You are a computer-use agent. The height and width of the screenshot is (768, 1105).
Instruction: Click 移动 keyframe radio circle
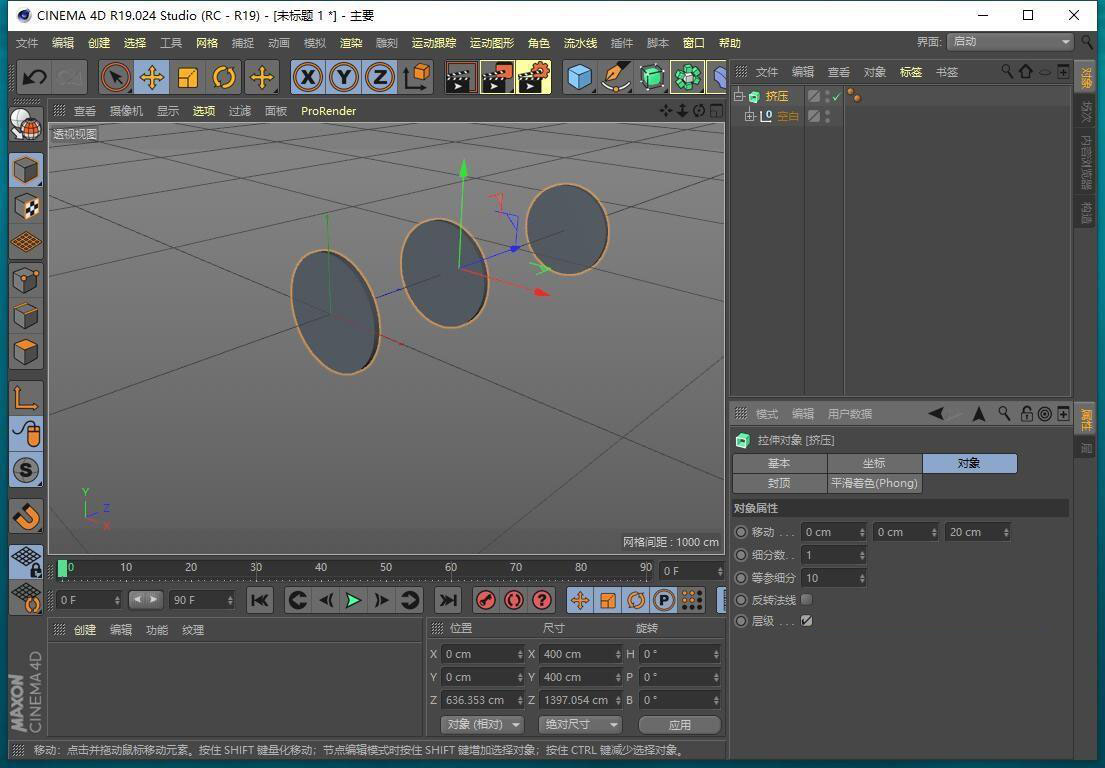tap(741, 532)
